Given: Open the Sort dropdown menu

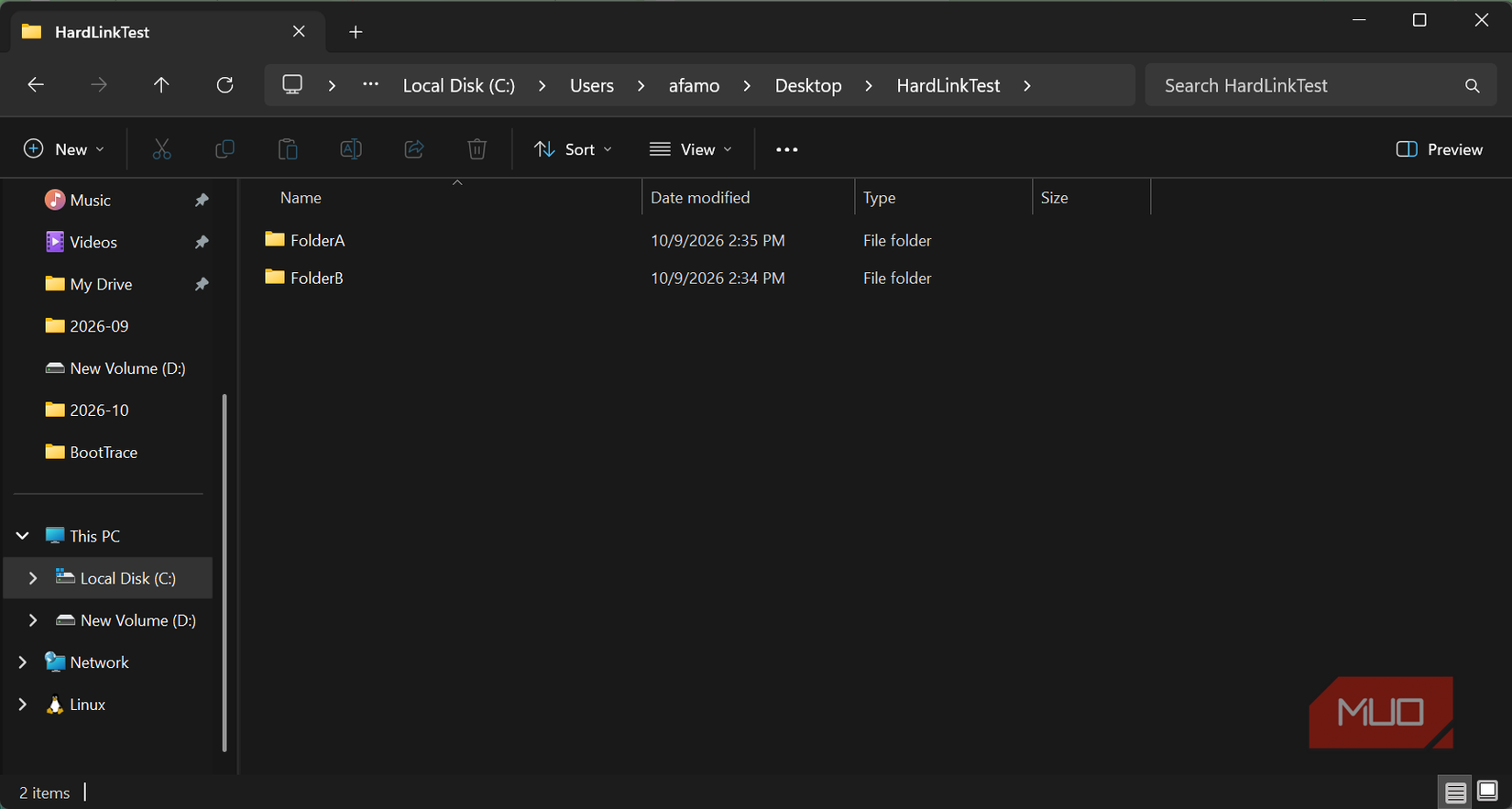Looking at the screenshot, I should click(574, 149).
